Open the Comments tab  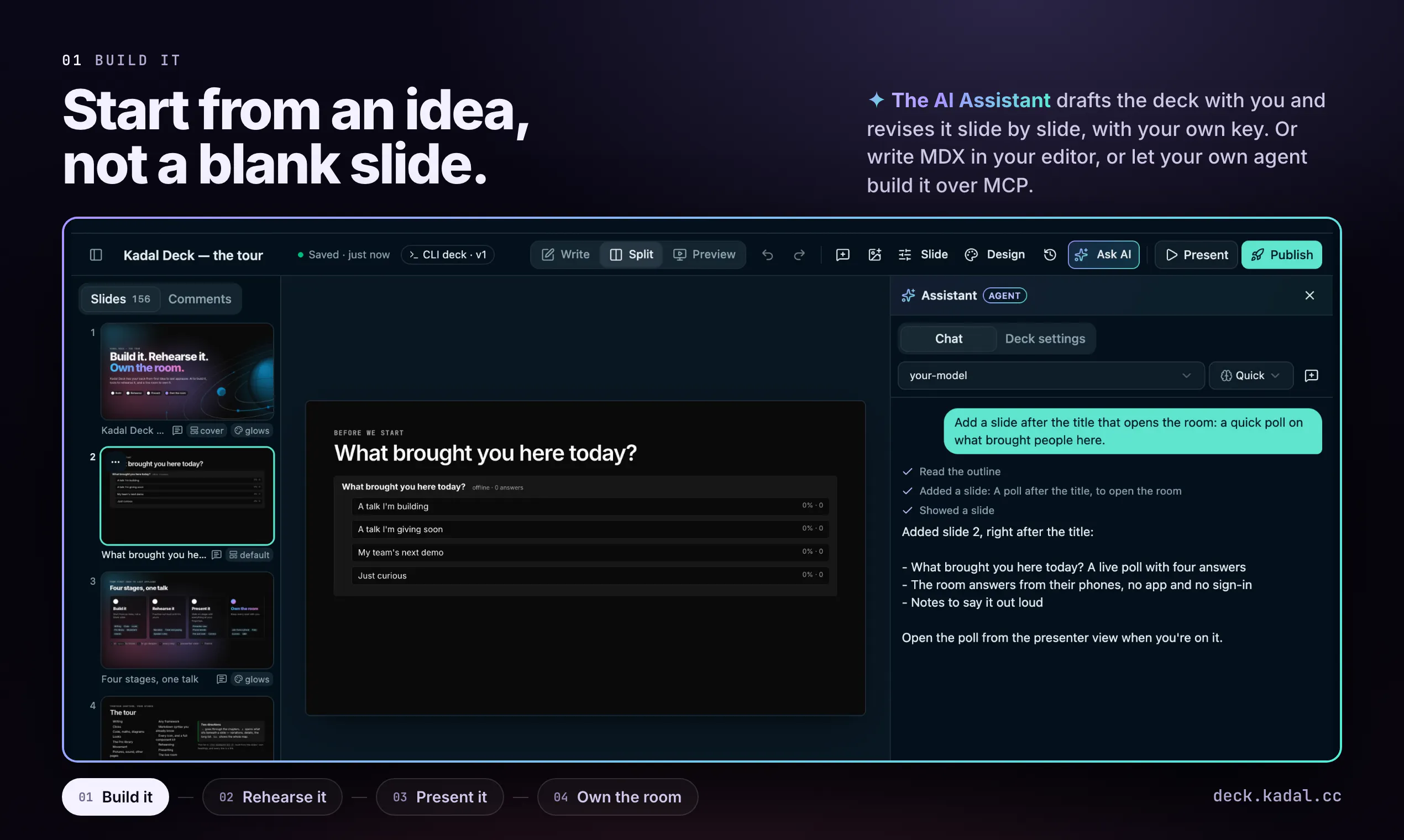(200, 299)
